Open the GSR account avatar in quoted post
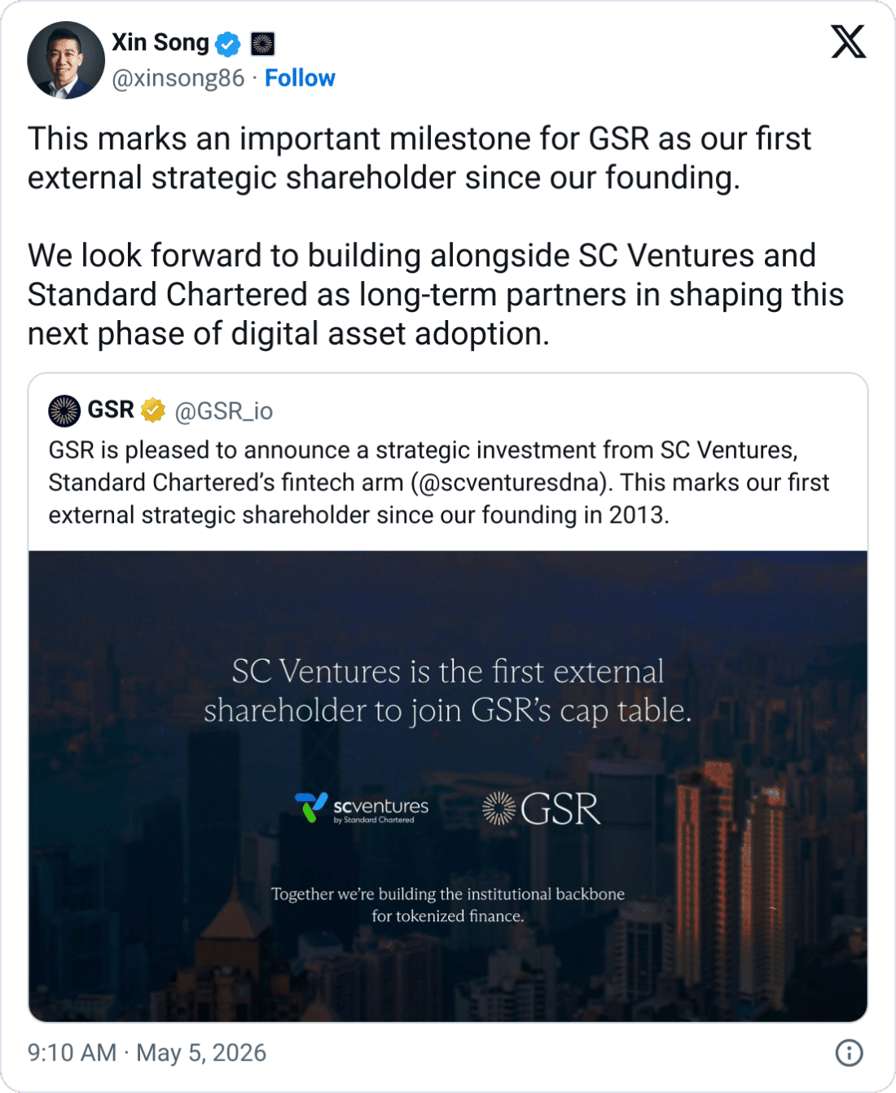The width and height of the screenshot is (896, 1093). (64, 411)
